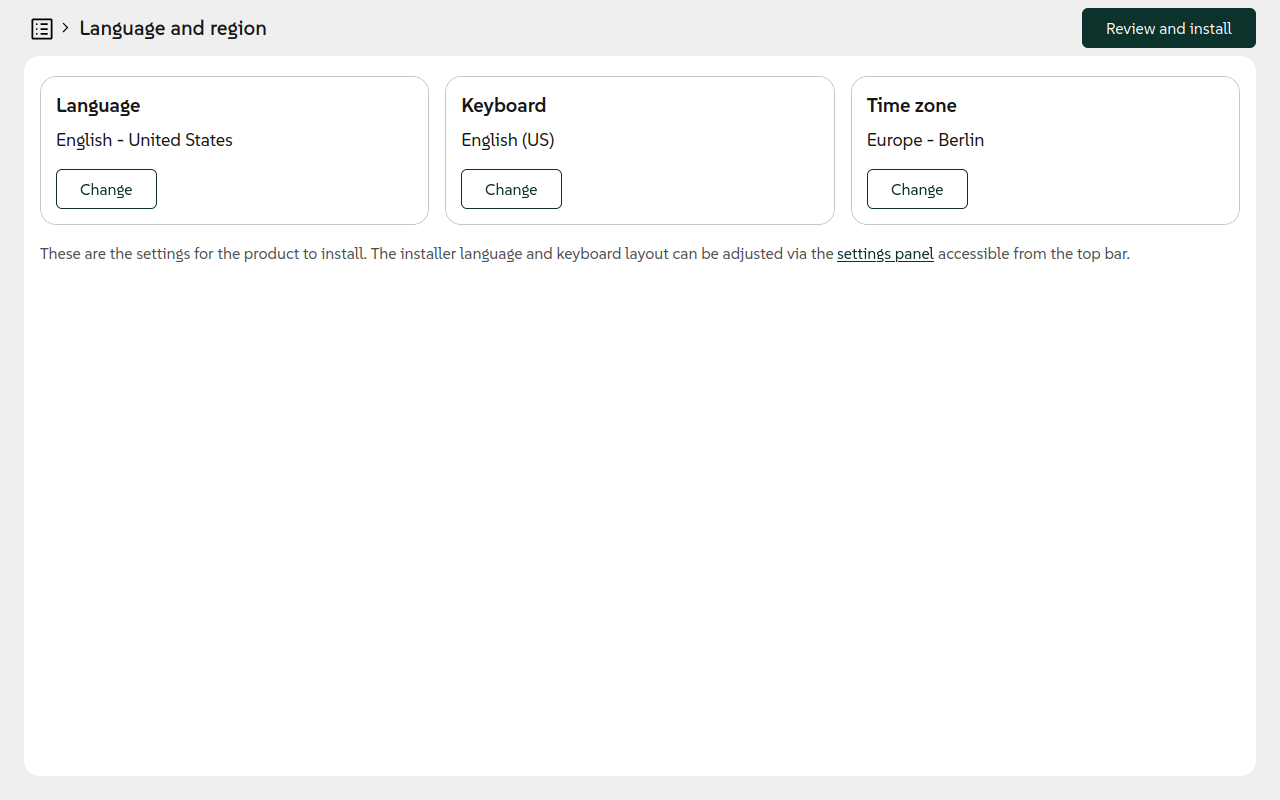Click the Language and region breadcrumb label

pyautogui.click(x=172, y=28)
